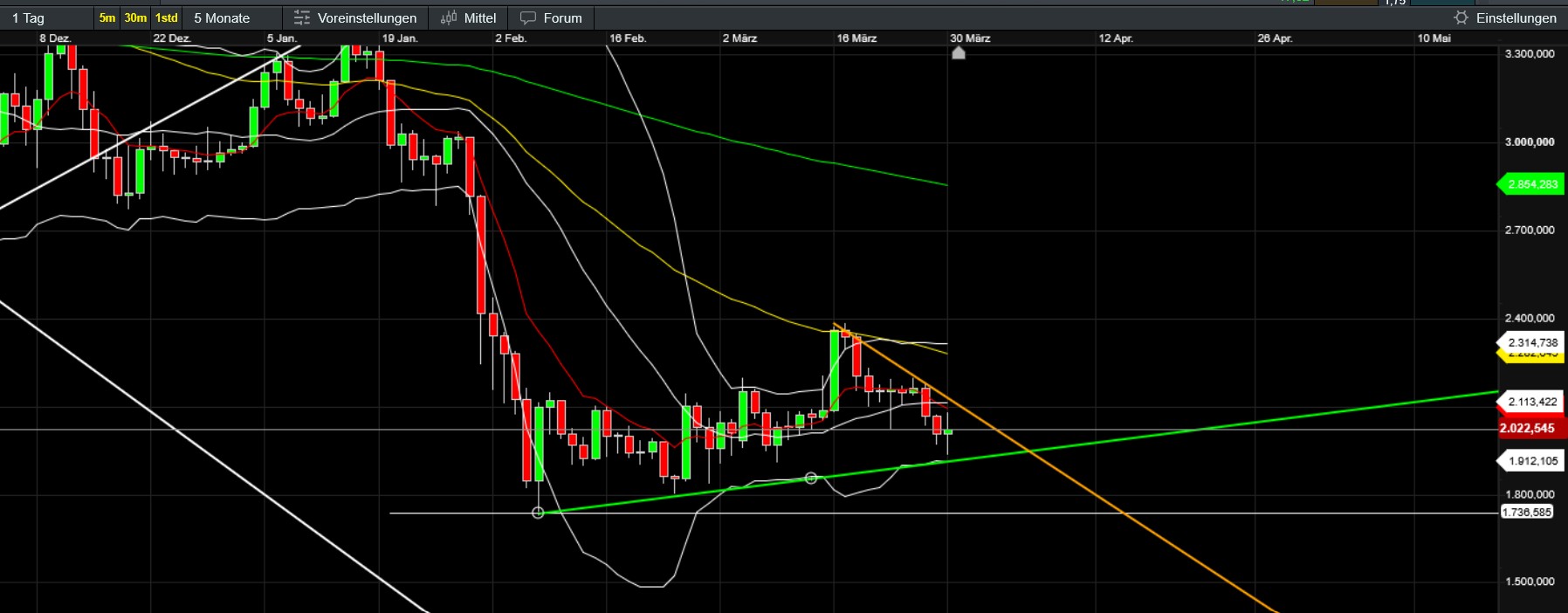
Task: Click the Einstellungen gear icon
Action: [1461, 17]
